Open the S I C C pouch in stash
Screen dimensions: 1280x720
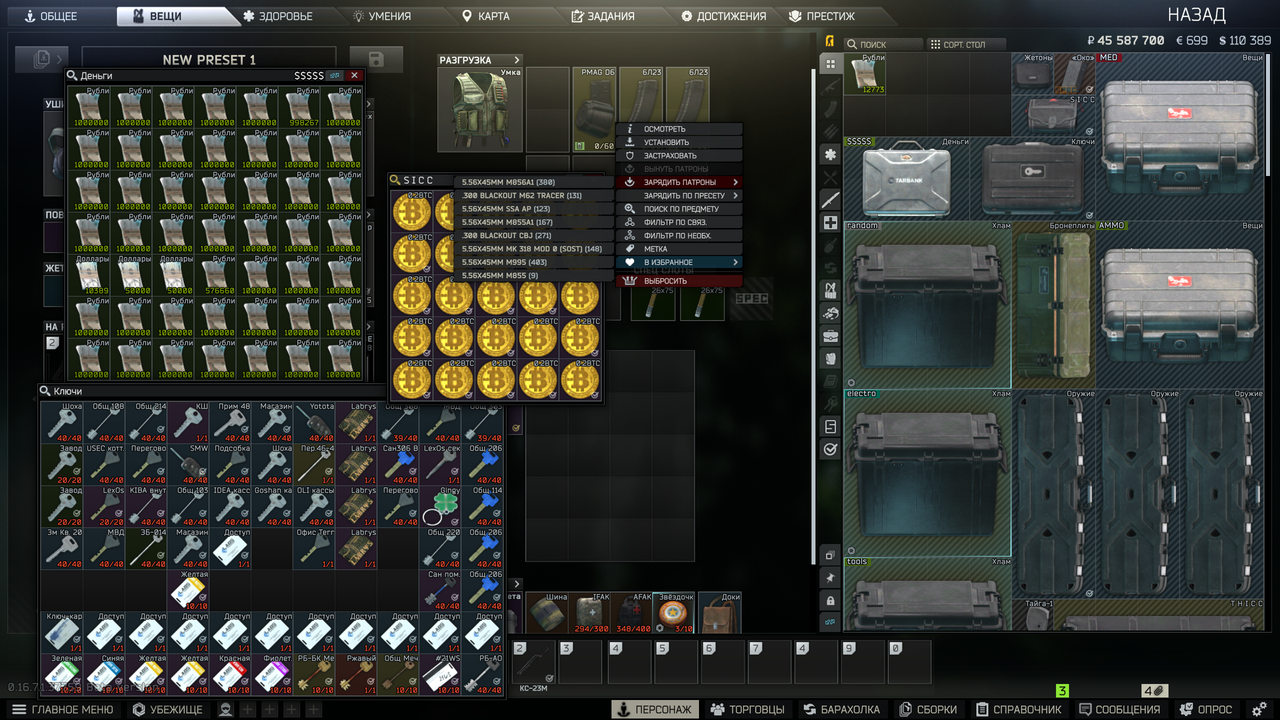pos(1054,116)
